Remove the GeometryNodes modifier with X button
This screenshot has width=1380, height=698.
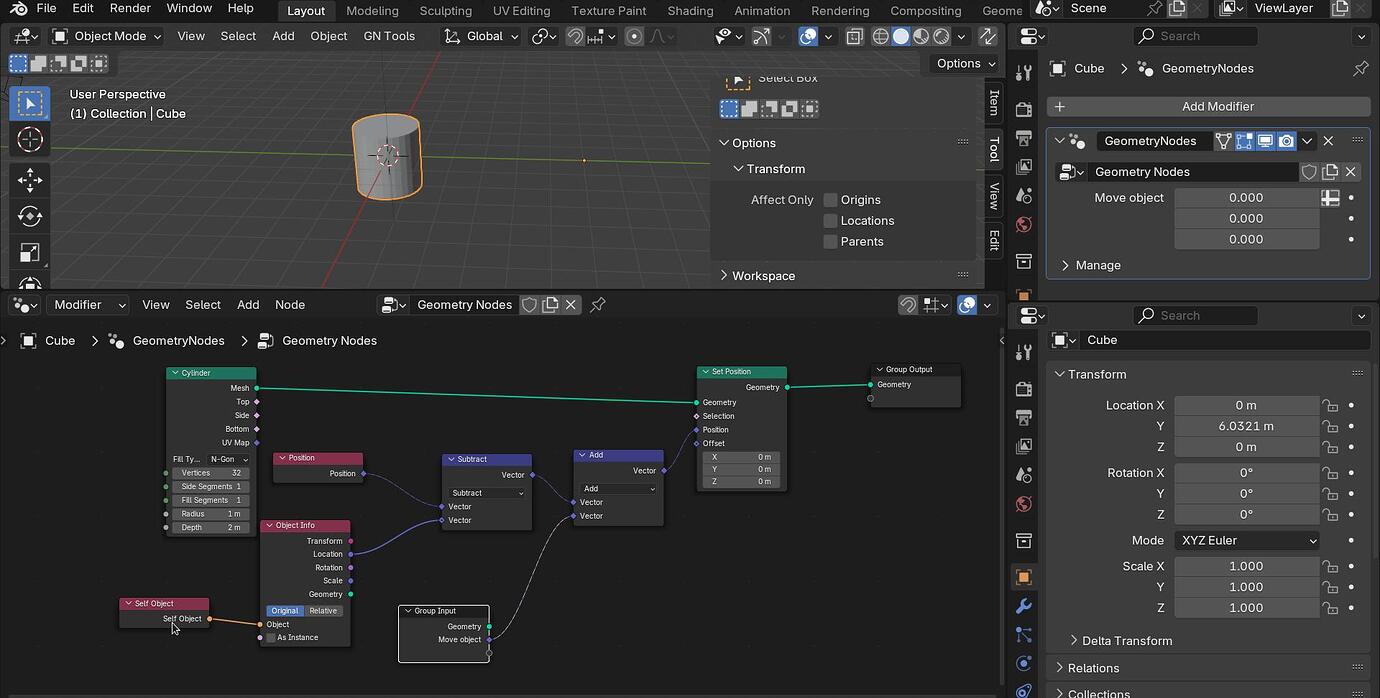click(x=1328, y=141)
